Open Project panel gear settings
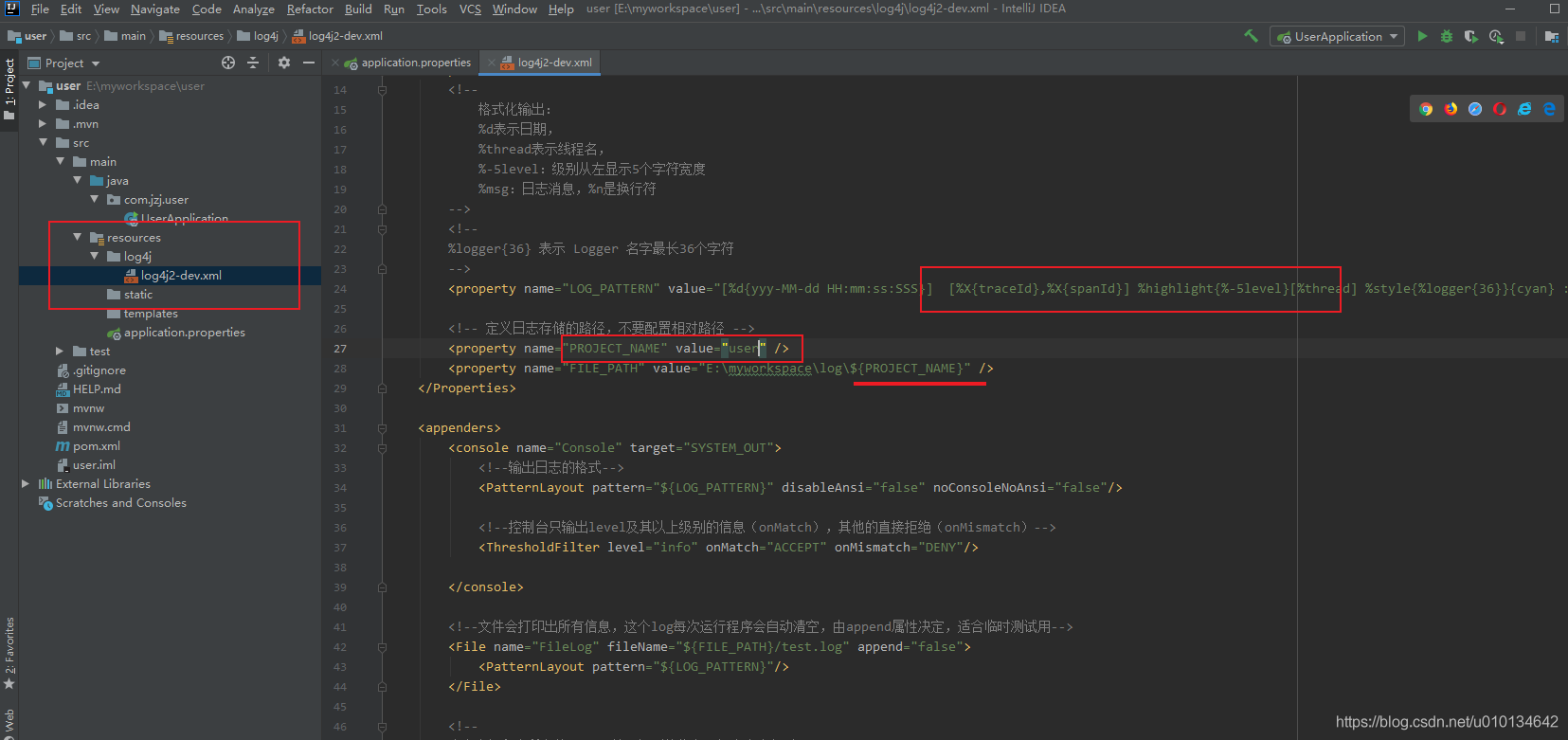 [284, 63]
